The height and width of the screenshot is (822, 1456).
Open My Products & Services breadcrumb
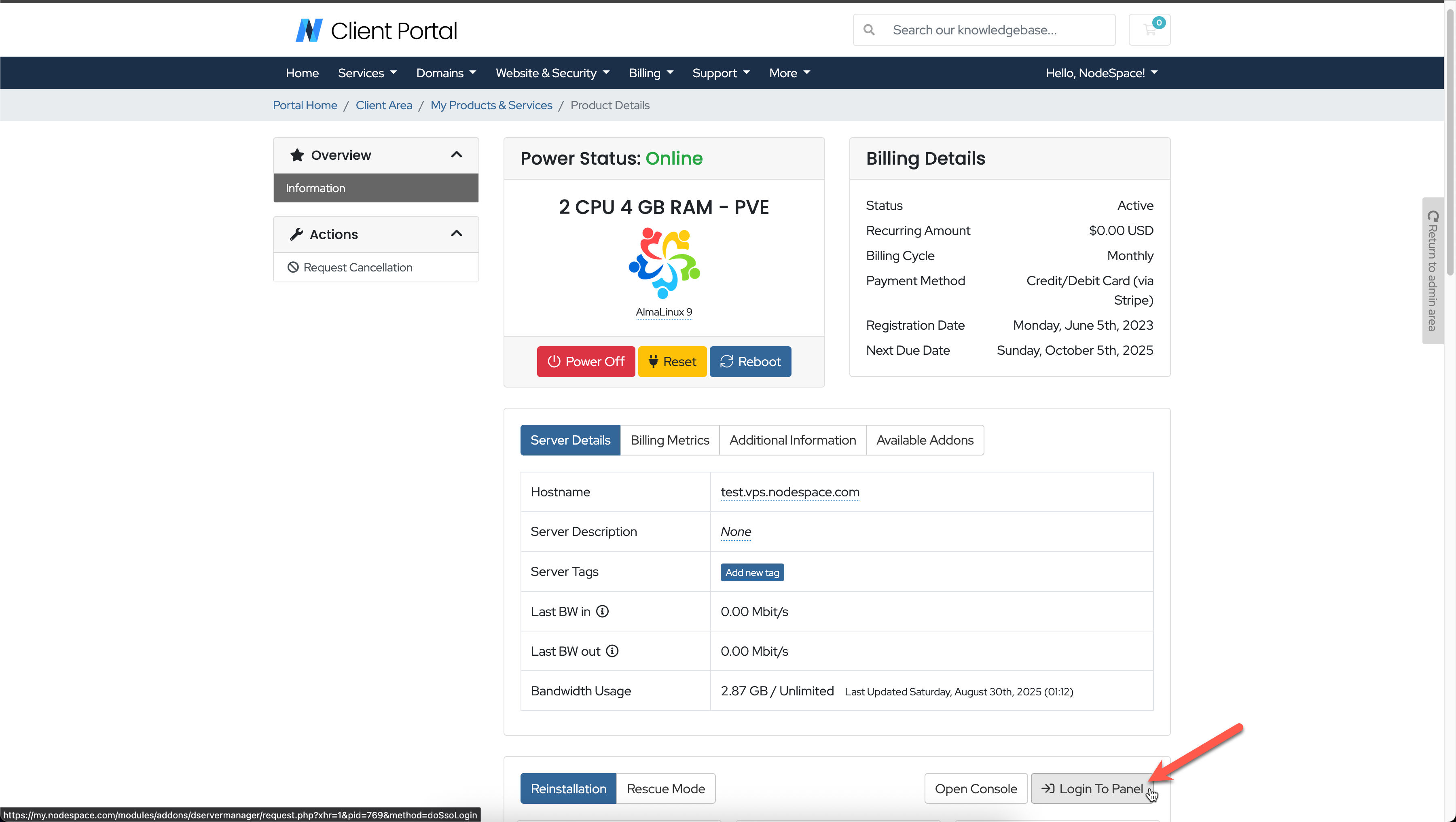(491, 105)
